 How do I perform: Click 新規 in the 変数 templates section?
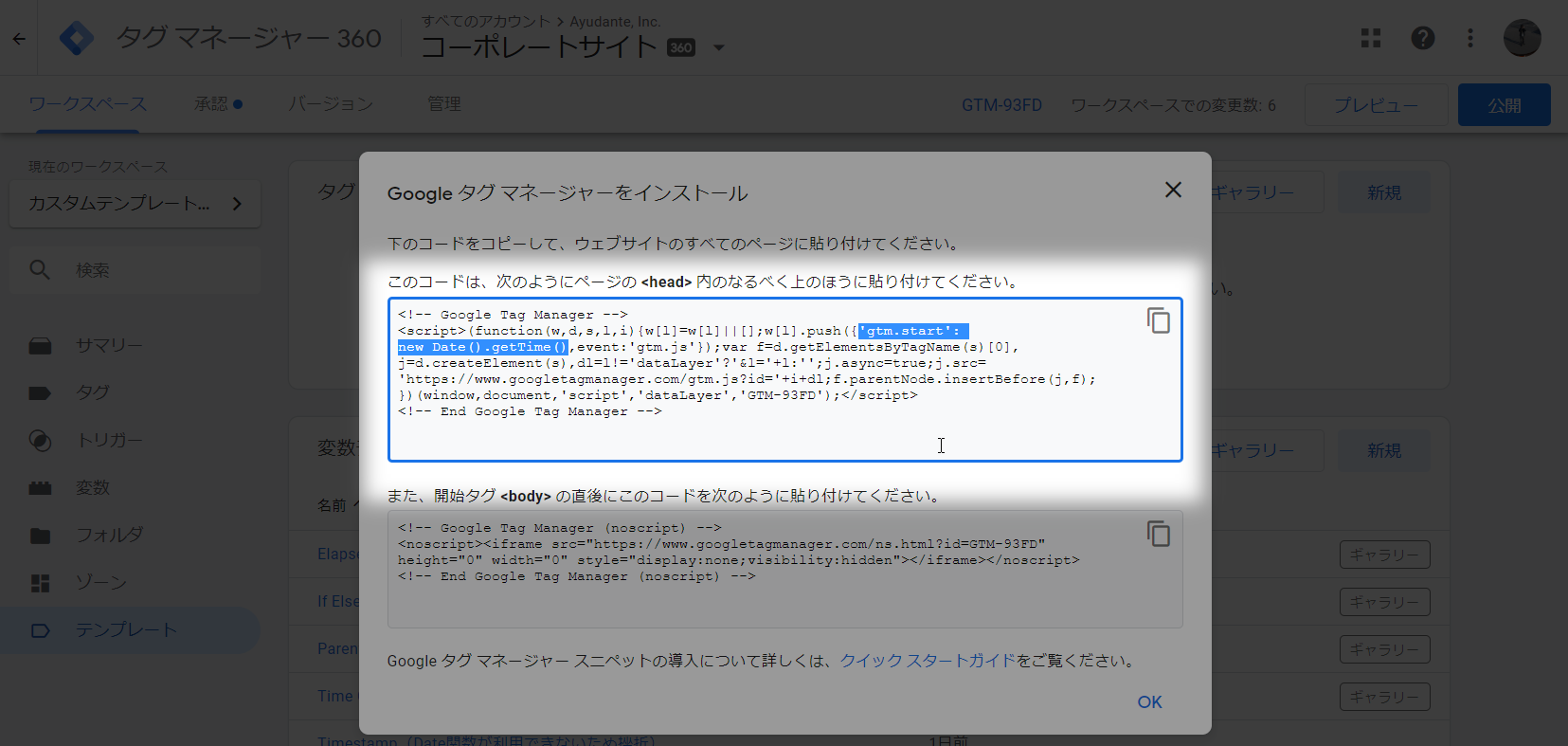pos(1383,450)
